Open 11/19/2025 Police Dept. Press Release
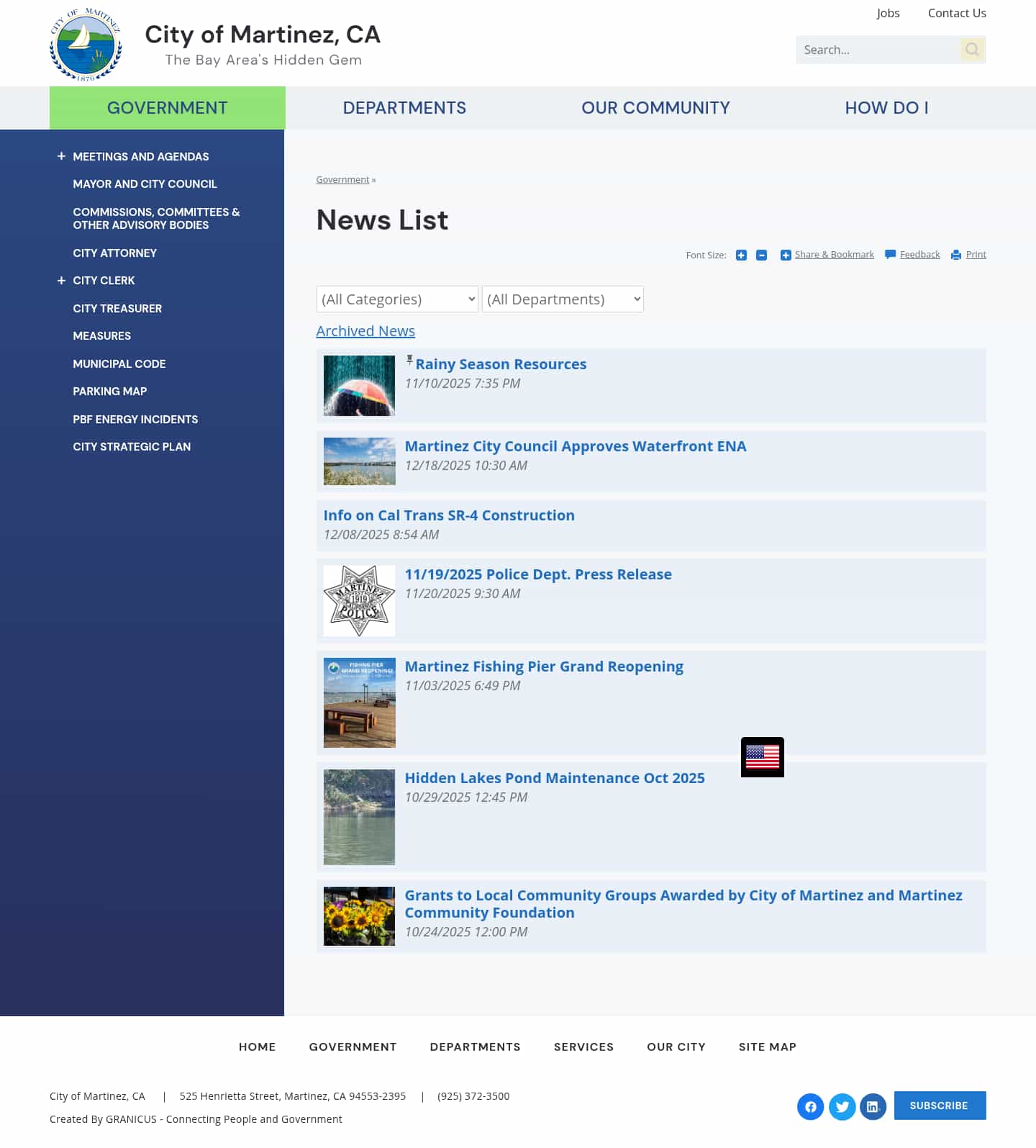 538,574
